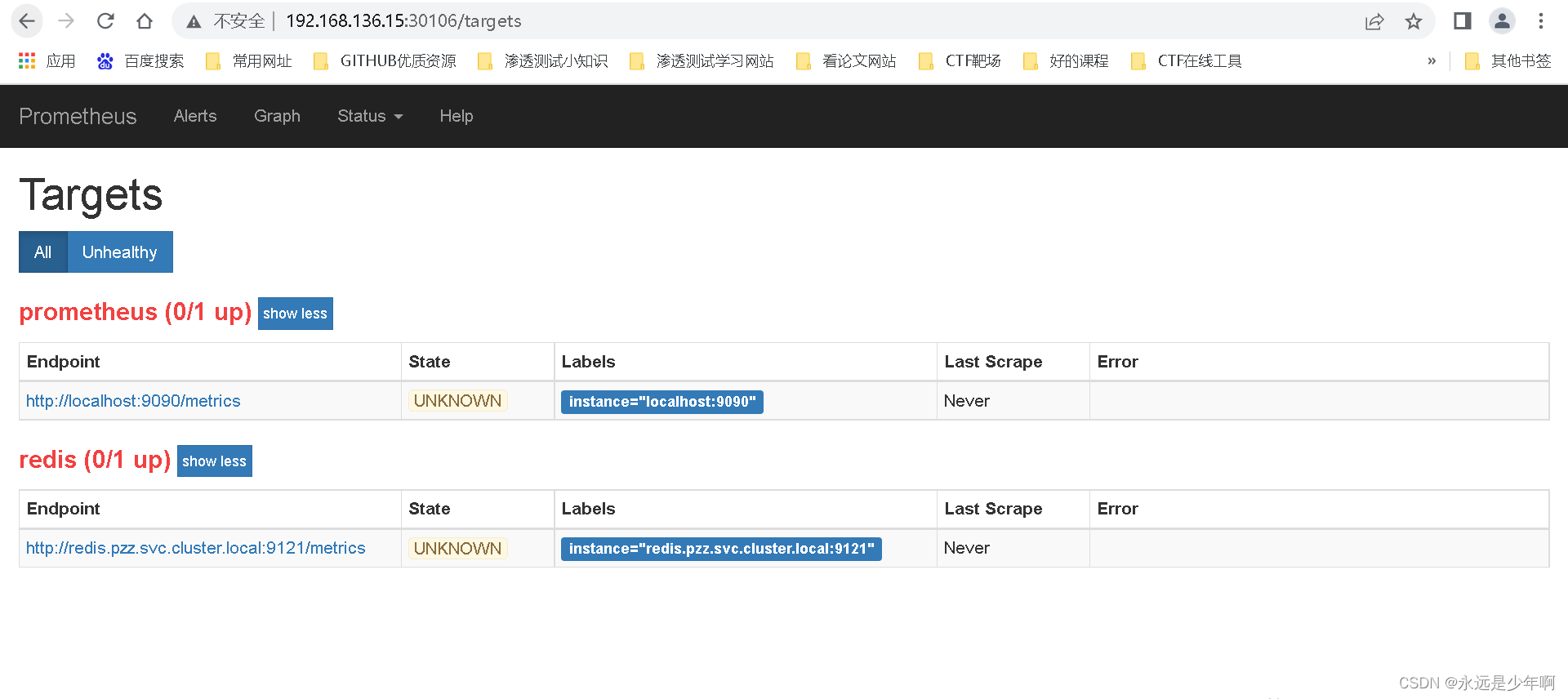
Task: Select the Unhealthy targets filter
Action: [119, 252]
